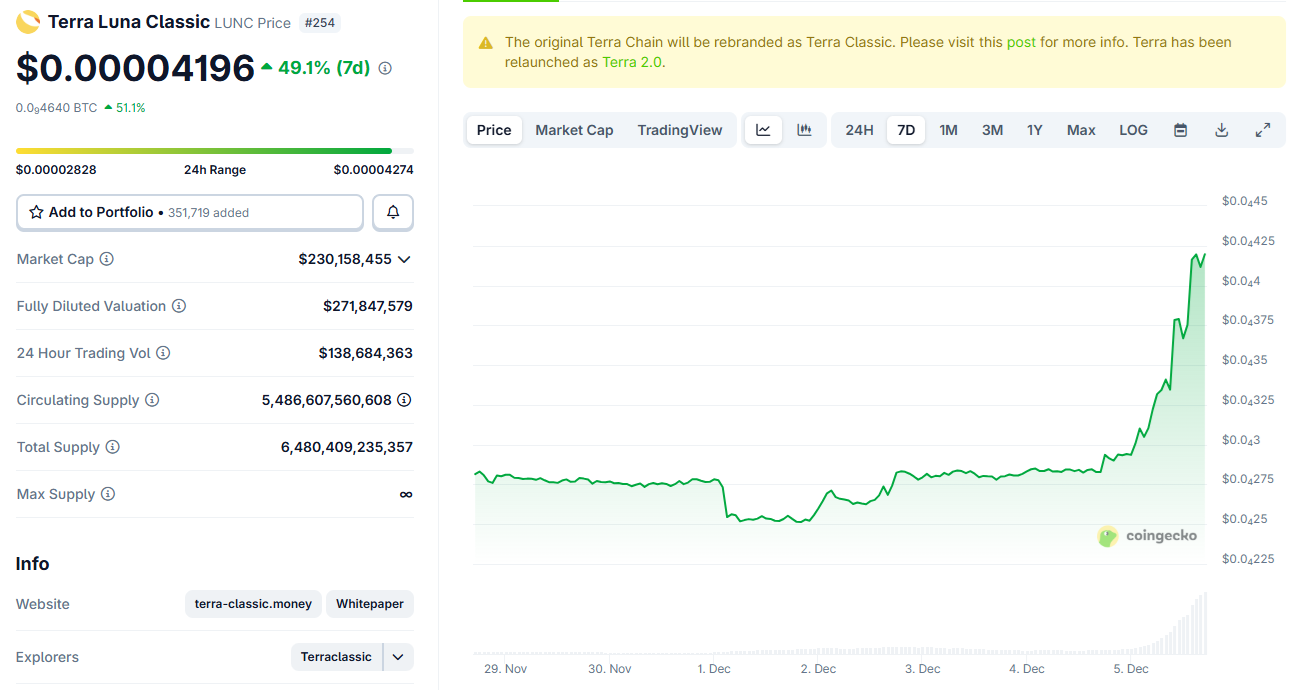
Task: Click the CoinGecko watermark logo on chart
Action: pos(1107,536)
